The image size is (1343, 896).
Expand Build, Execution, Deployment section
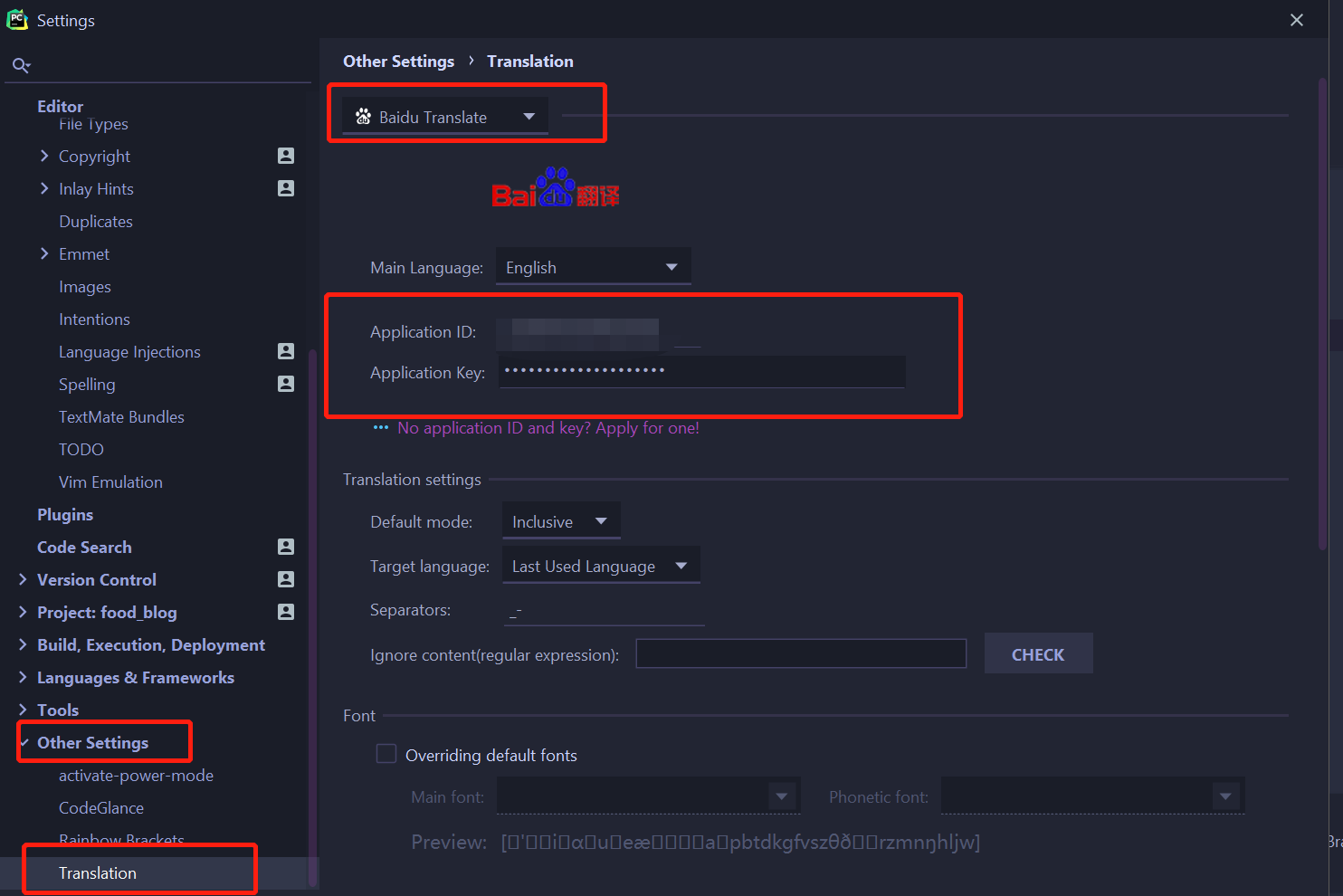point(23,644)
